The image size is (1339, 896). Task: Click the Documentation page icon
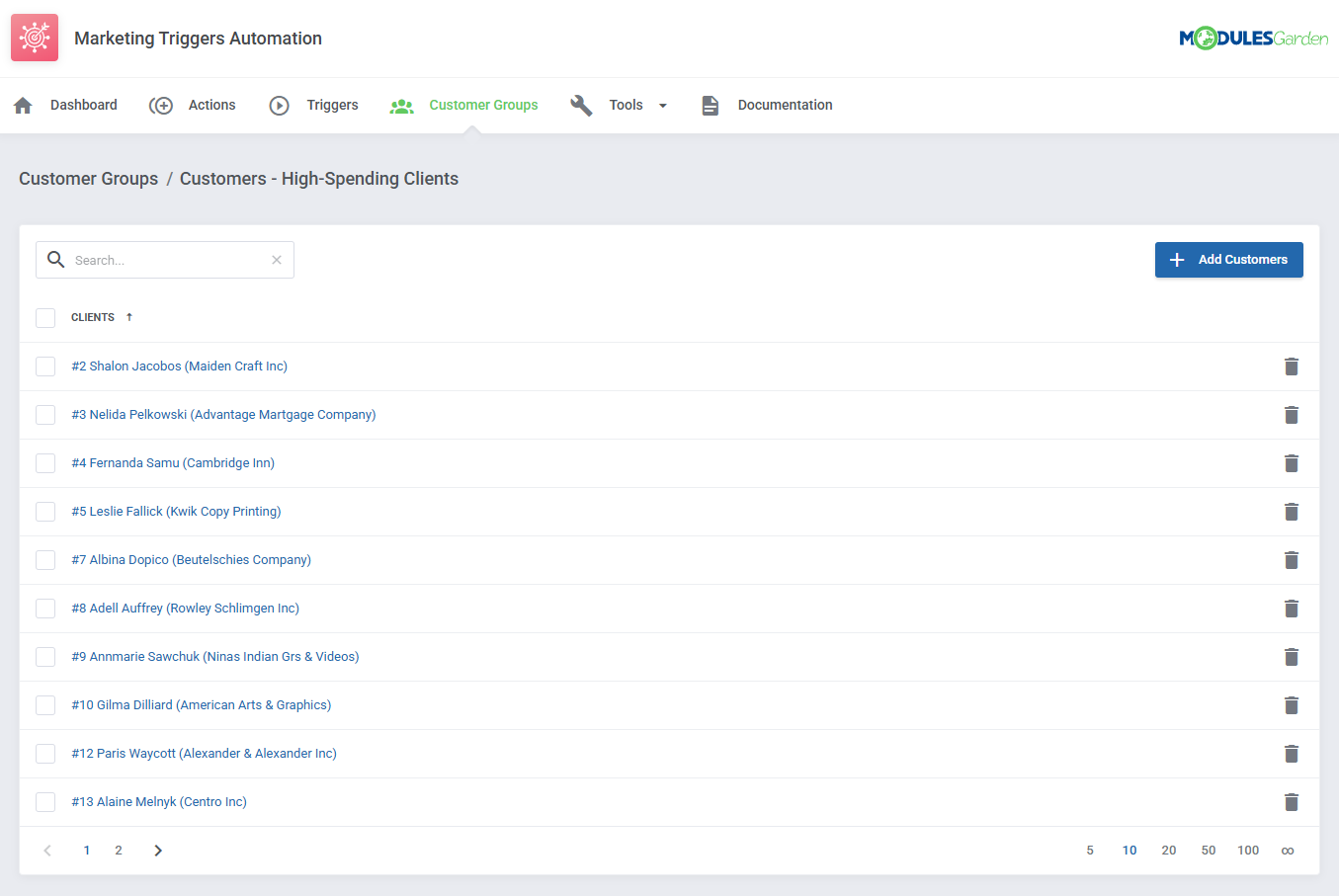tap(711, 105)
